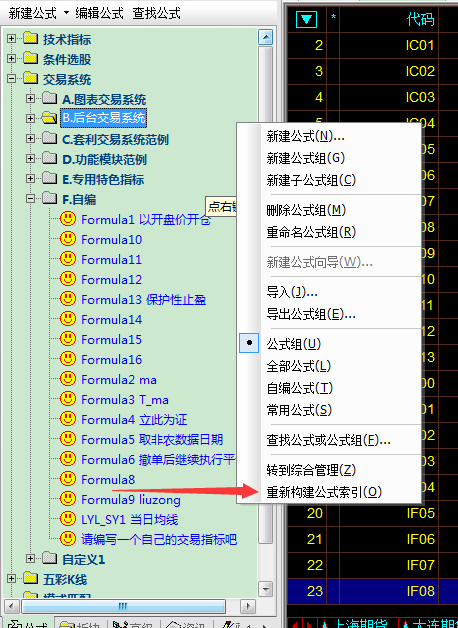Click the smiley icon of LYL_SY1
This screenshot has height=628, width=458.
pos(68,519)
